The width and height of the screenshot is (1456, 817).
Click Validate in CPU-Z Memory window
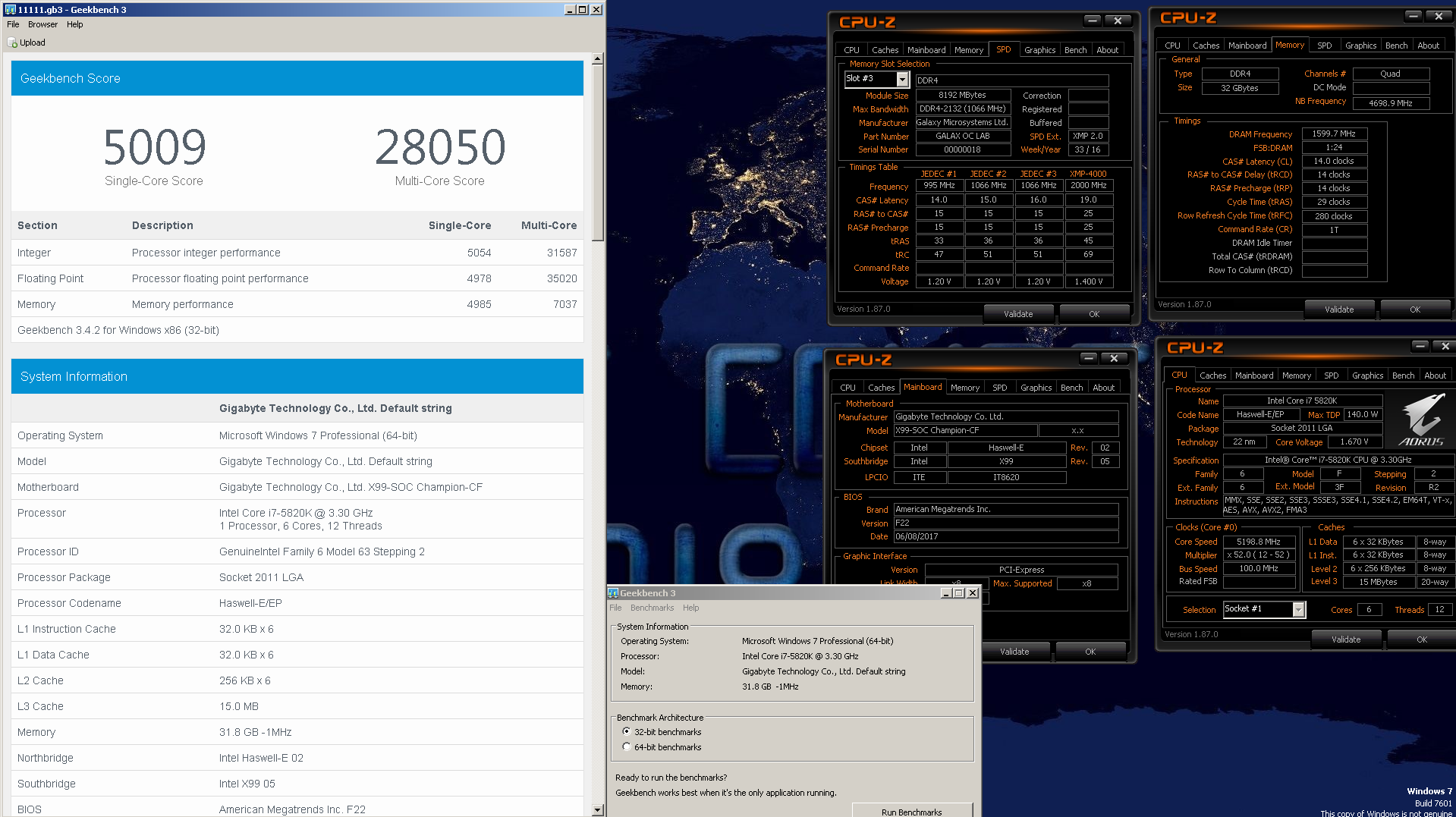pos(1339,310)
